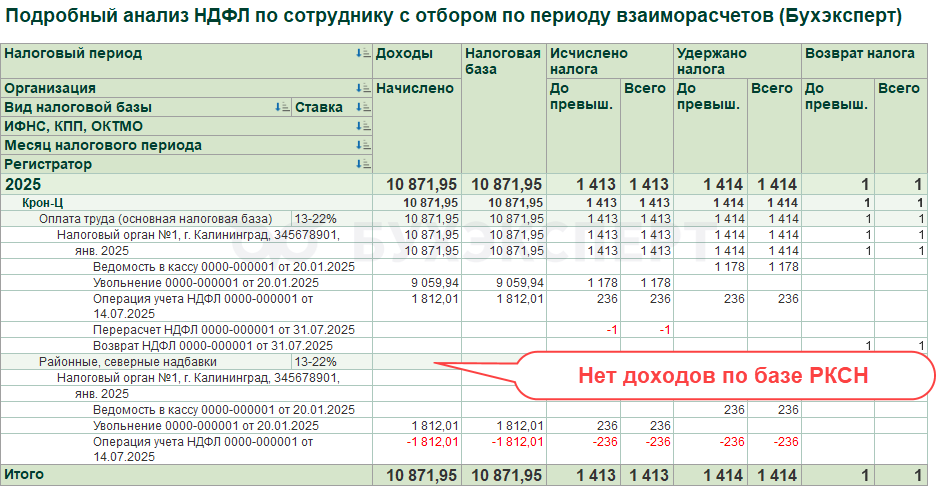
Task: Click sort icon beside Вид налоговой базы
Action: pyautogui.click(x=282, y=107)
